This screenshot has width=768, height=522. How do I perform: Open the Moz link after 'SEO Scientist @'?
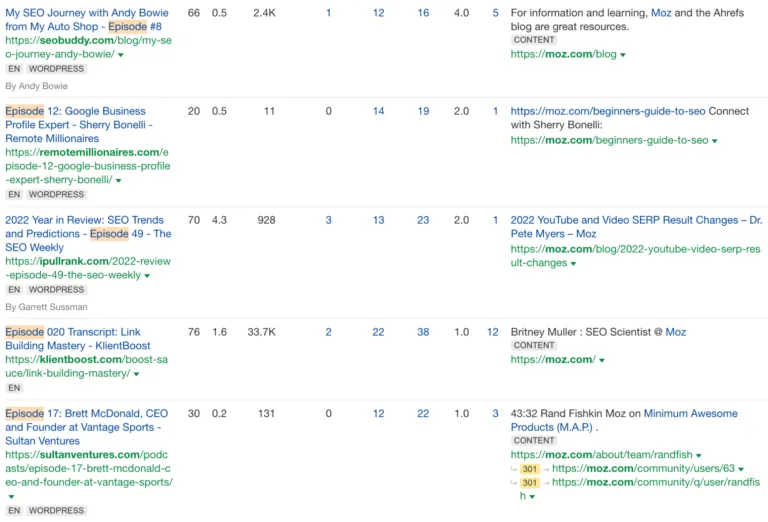675,332
